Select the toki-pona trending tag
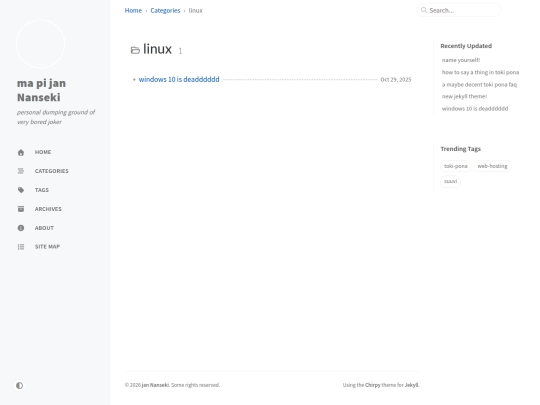The height and width of the screenshot is (405, 540). (455, 166)
